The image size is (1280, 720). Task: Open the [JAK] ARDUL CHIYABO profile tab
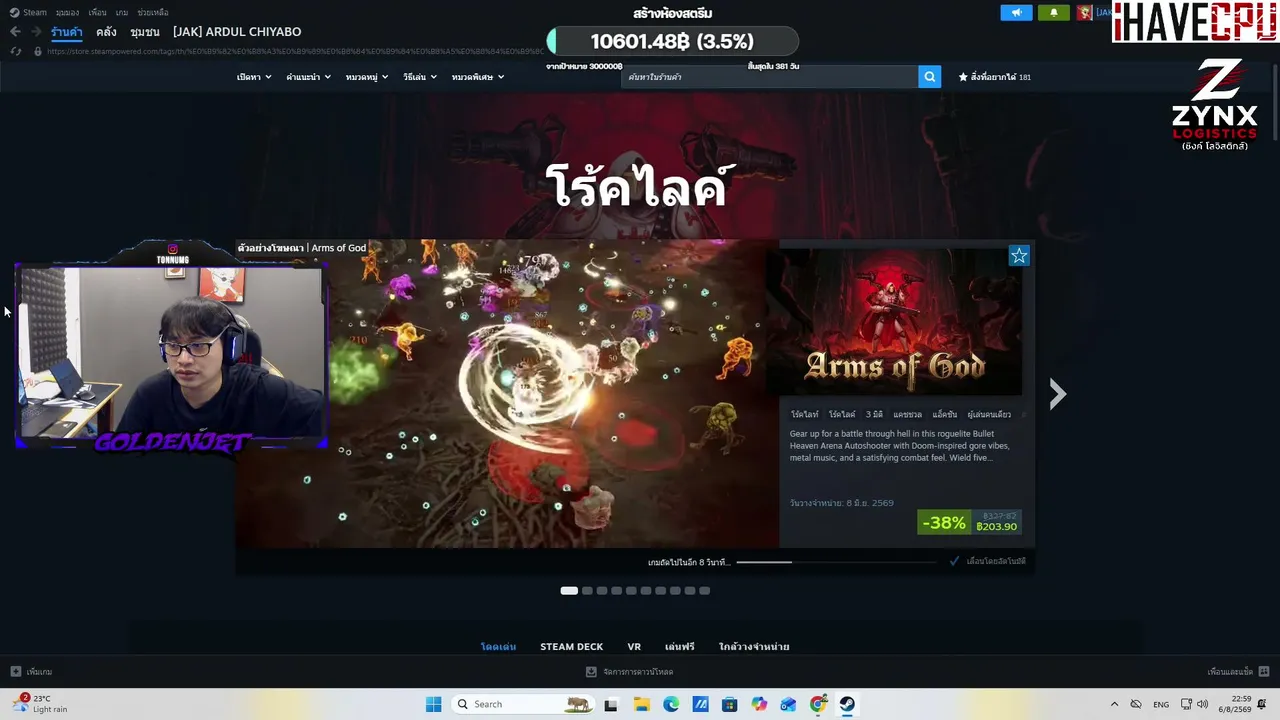[x=237, y=32]
